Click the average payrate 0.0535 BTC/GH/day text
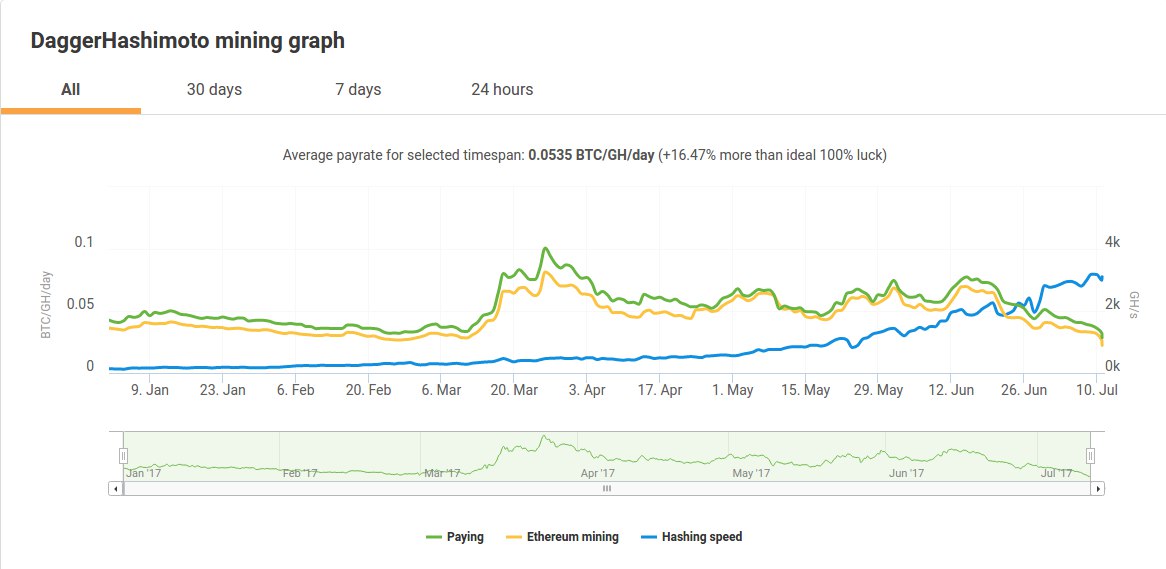Image resolution: width=1166 pixels, height=569 pixels. 591,155
